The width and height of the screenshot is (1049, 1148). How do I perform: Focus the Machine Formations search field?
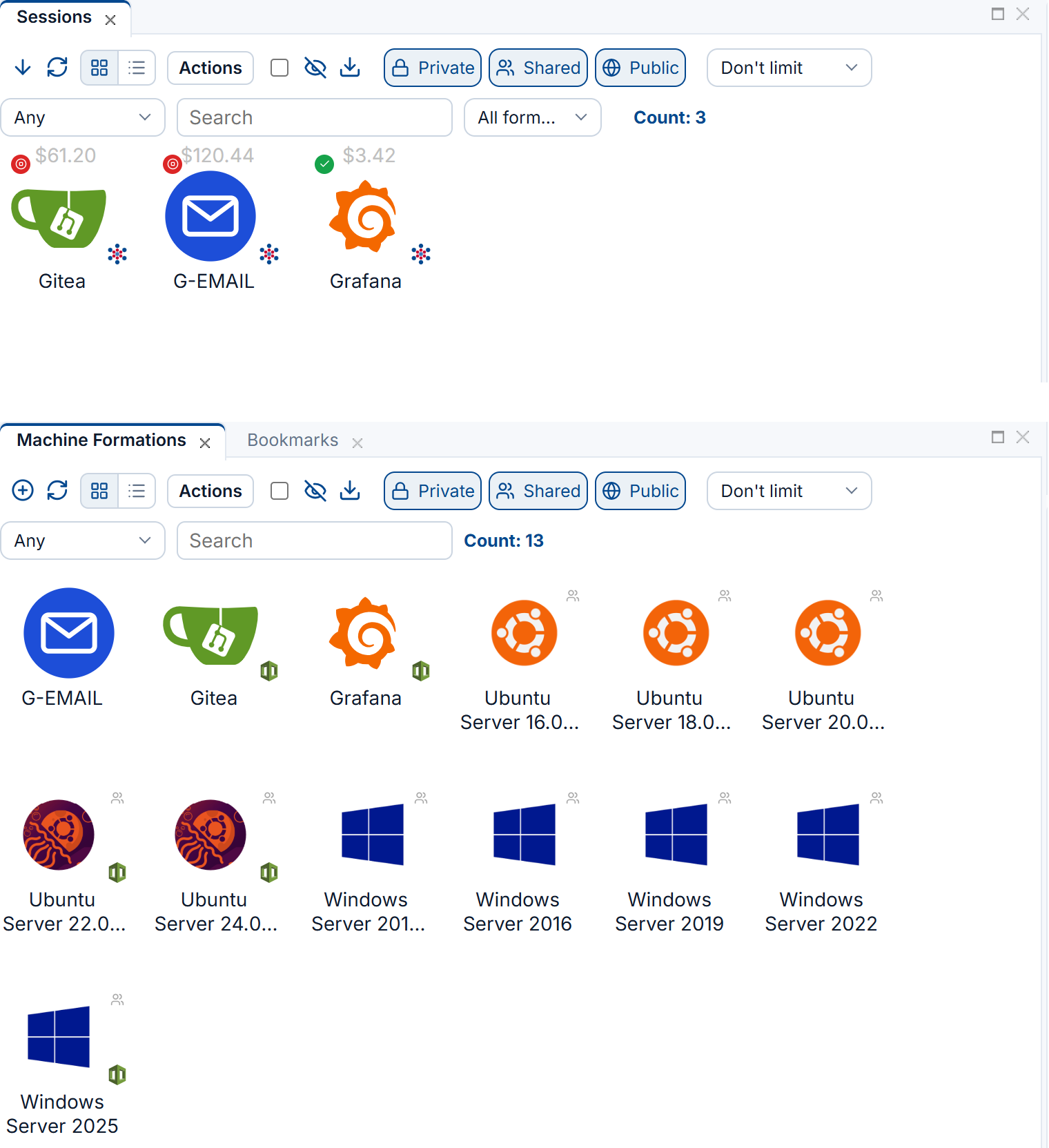coord(315,541)
